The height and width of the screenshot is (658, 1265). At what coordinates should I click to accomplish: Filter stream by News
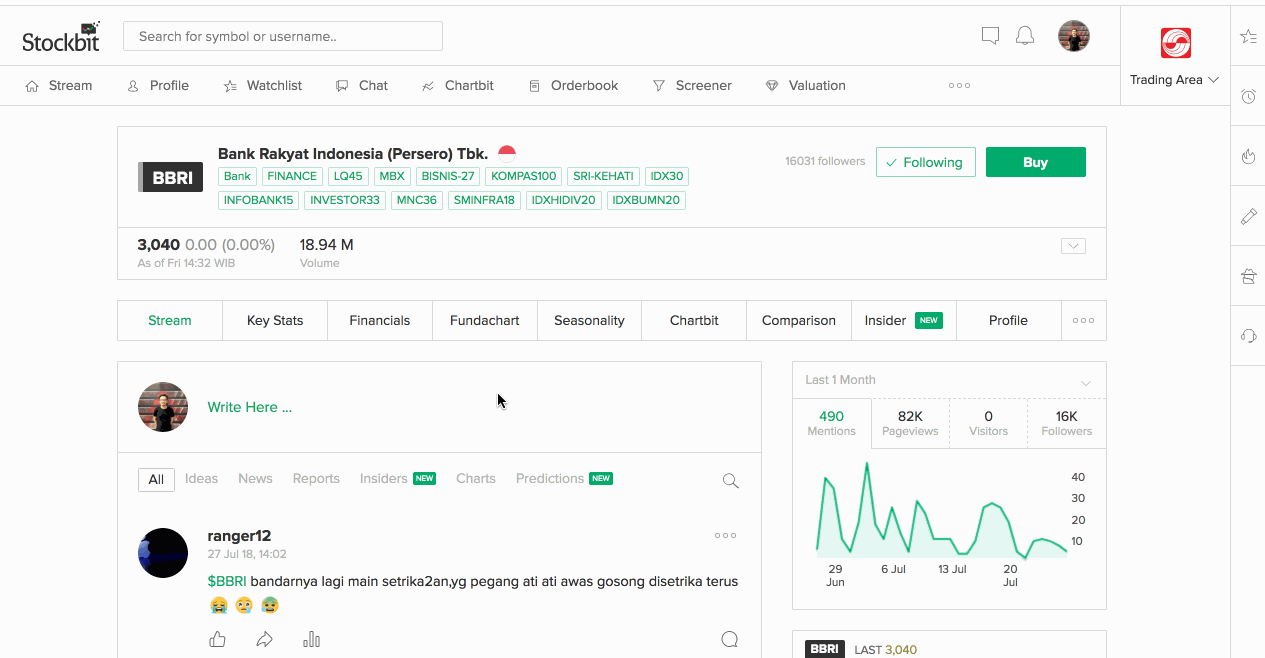pyautogui.click(x=255, y=479)
